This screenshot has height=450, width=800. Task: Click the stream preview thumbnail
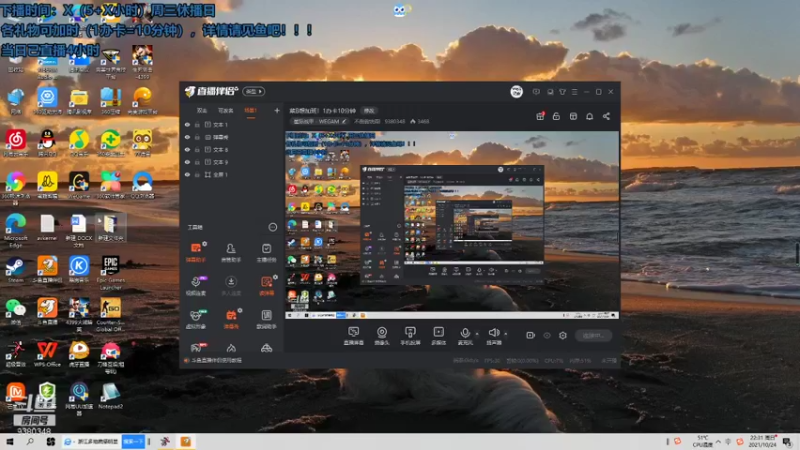(x=452, y=225)
